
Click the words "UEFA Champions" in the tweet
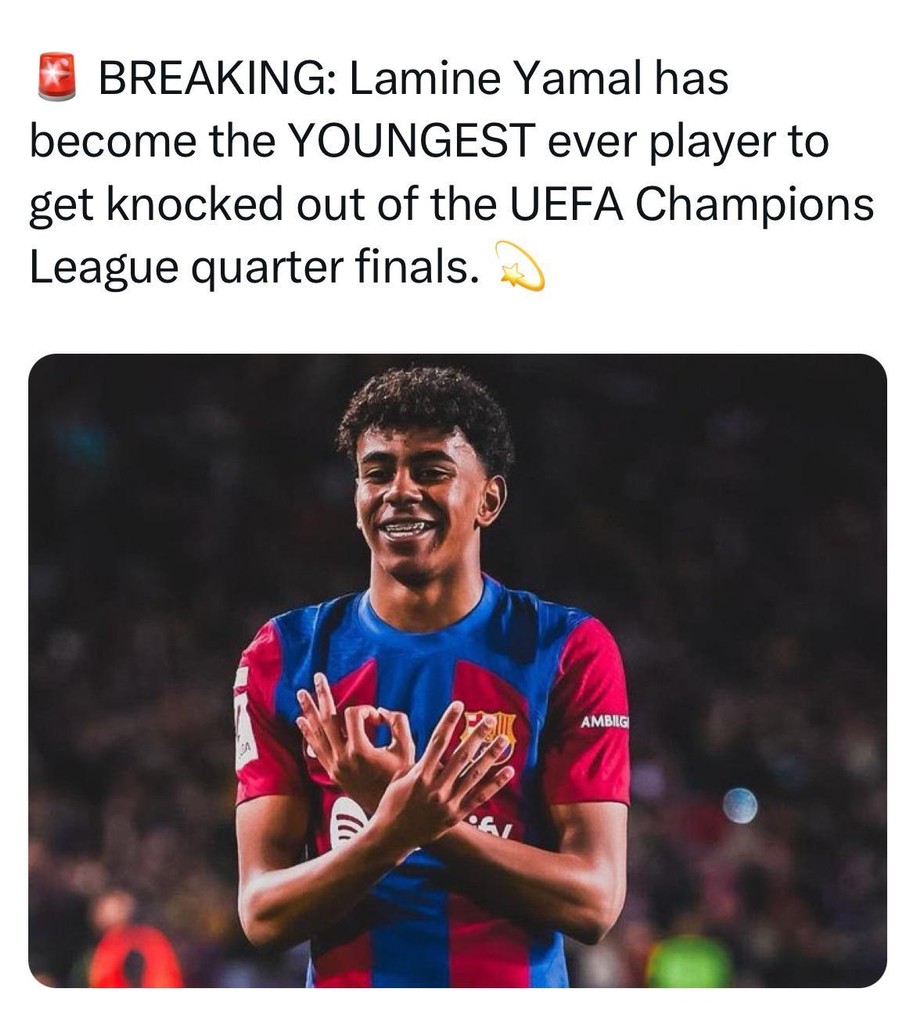pos(692,205)
